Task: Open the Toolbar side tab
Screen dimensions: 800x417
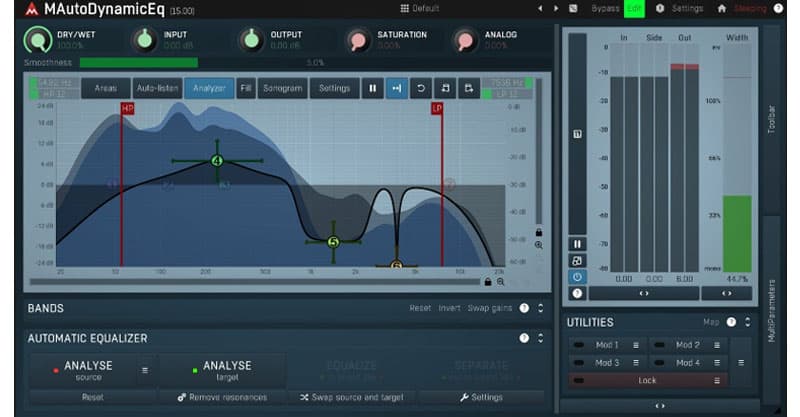Action: (771, 120)
